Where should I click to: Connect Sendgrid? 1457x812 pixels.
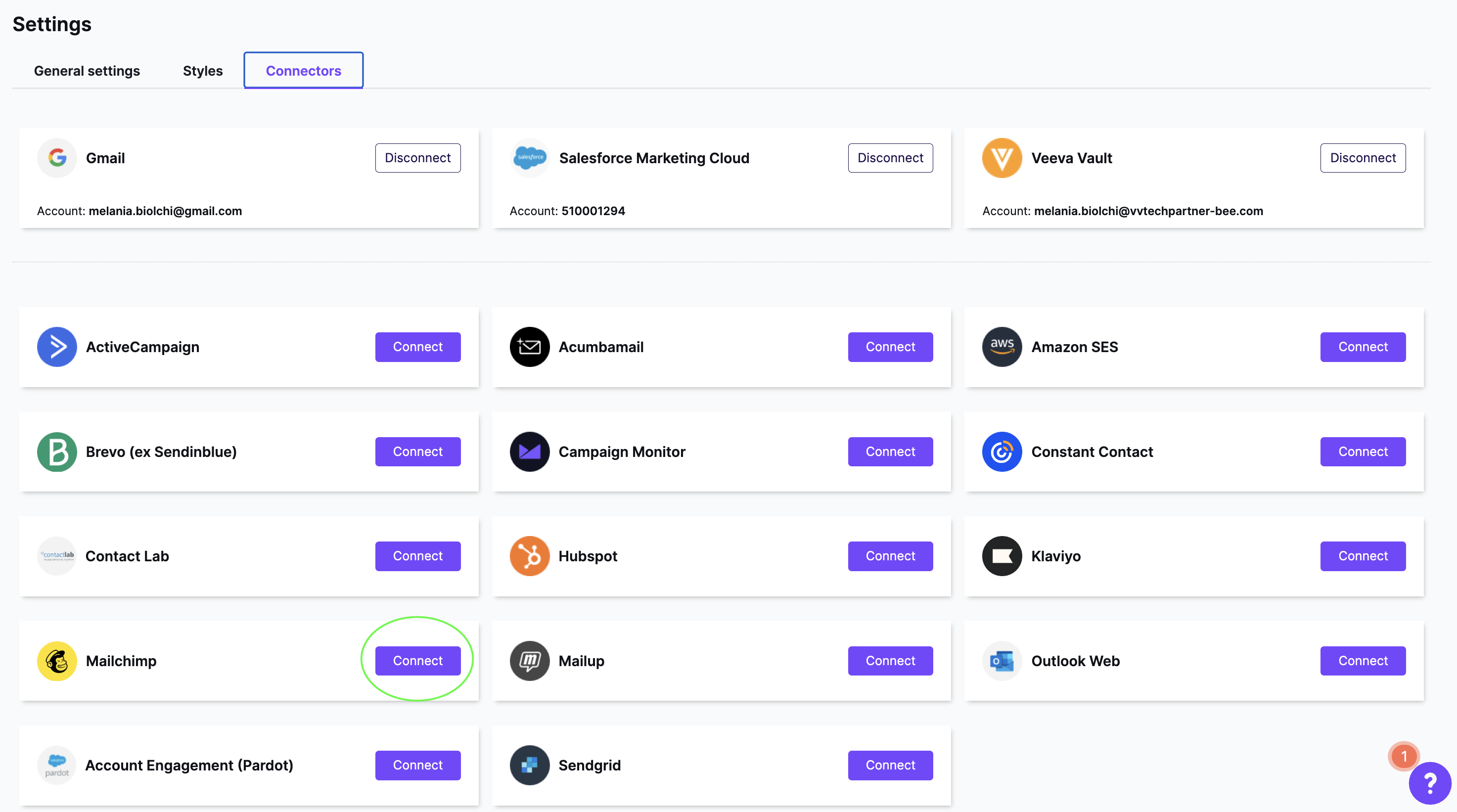click(890, 765)
